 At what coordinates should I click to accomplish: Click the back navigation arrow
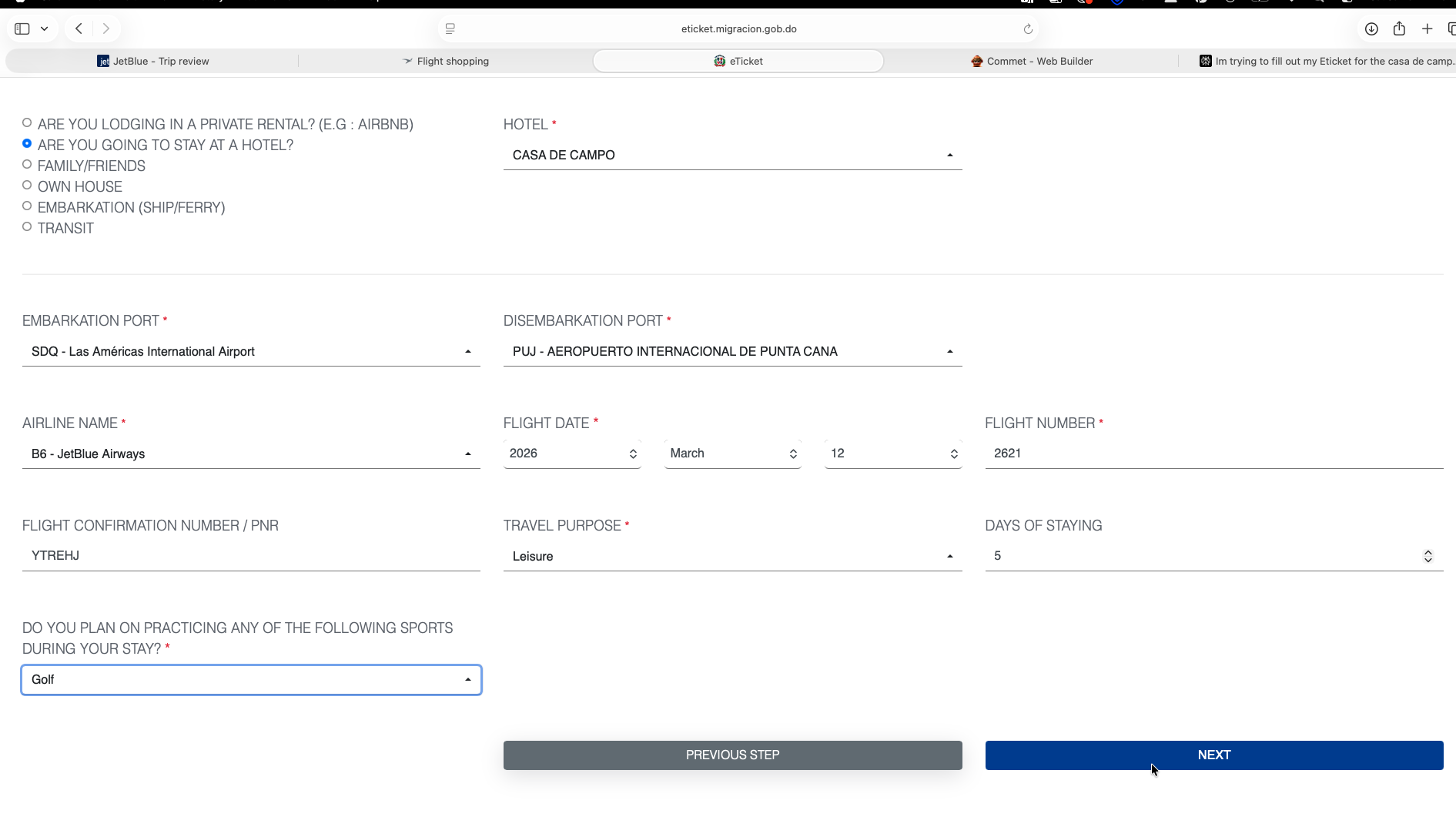tap(78, 28)
